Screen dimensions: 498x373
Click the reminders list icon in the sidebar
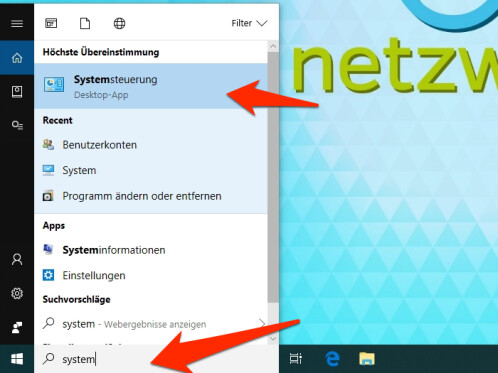click(x=17, y=125)
